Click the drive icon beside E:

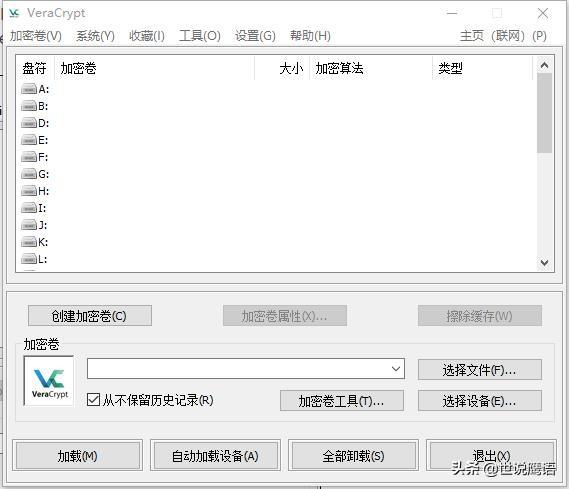29,140
